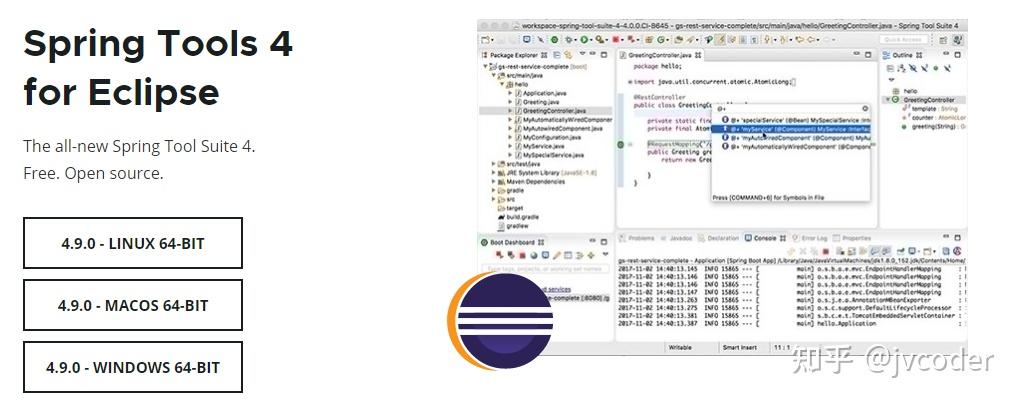This screenshot has height=406, width=1020.
Task: Expand the src/test/java folder
Action: pyautogui.click(x=493, y=165)
